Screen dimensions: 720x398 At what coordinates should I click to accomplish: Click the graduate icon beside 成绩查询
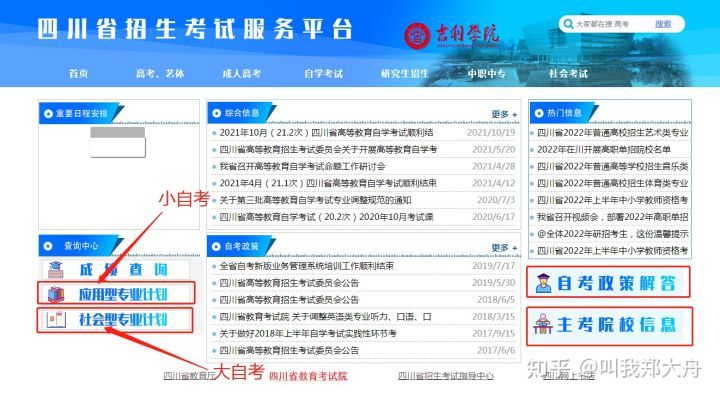coord(56,269)
